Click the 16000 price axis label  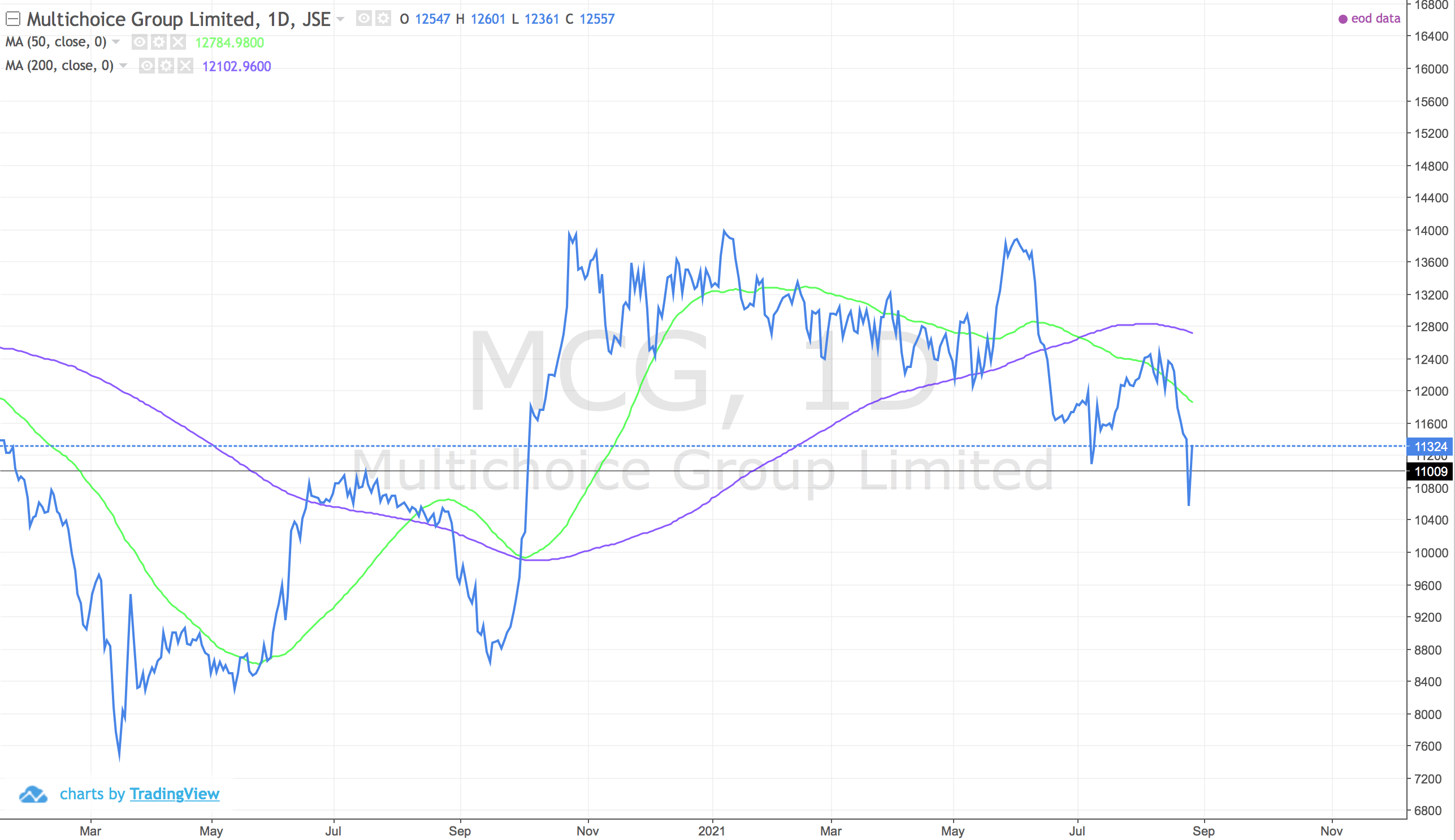(1431, 69)
